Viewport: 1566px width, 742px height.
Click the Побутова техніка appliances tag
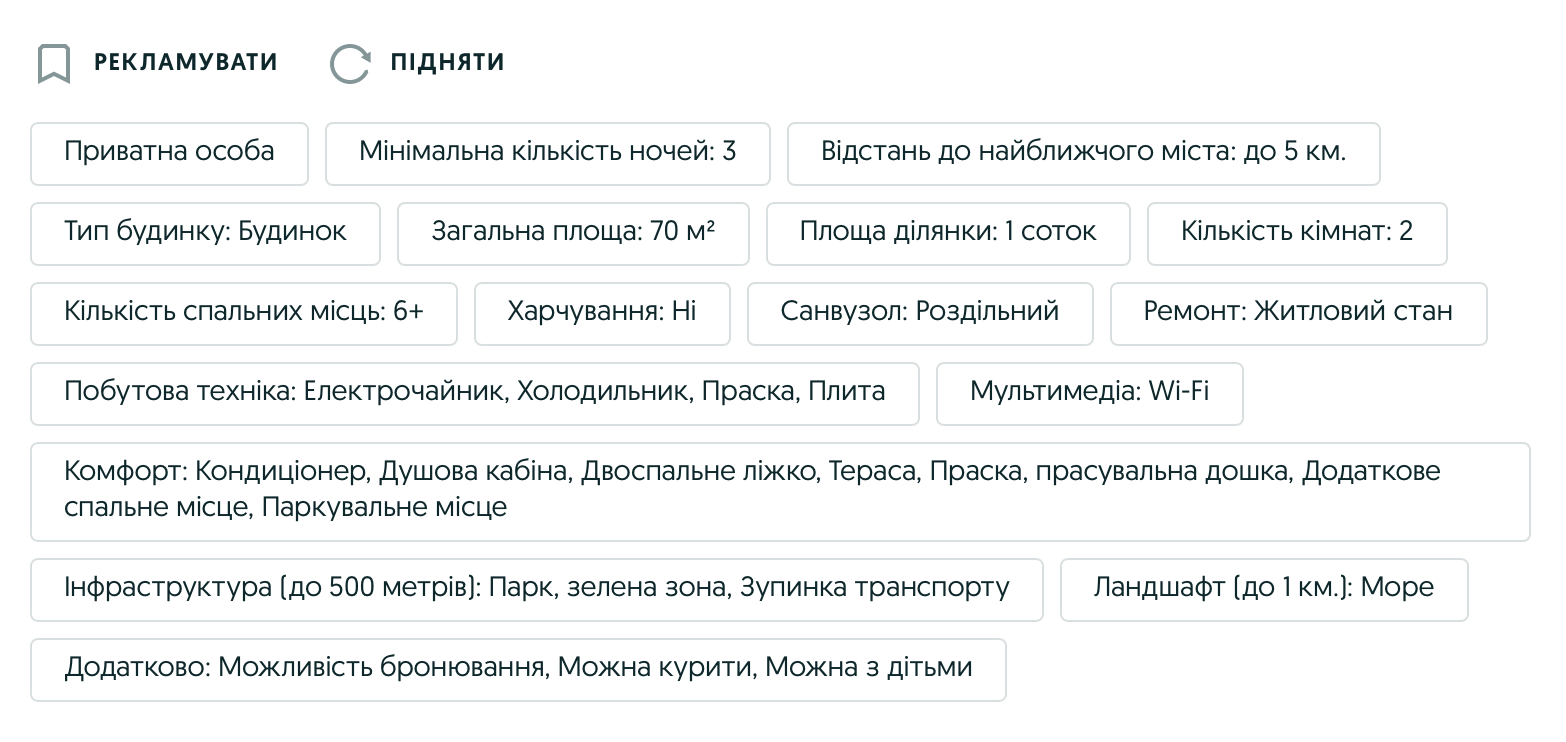pos(474,393)
